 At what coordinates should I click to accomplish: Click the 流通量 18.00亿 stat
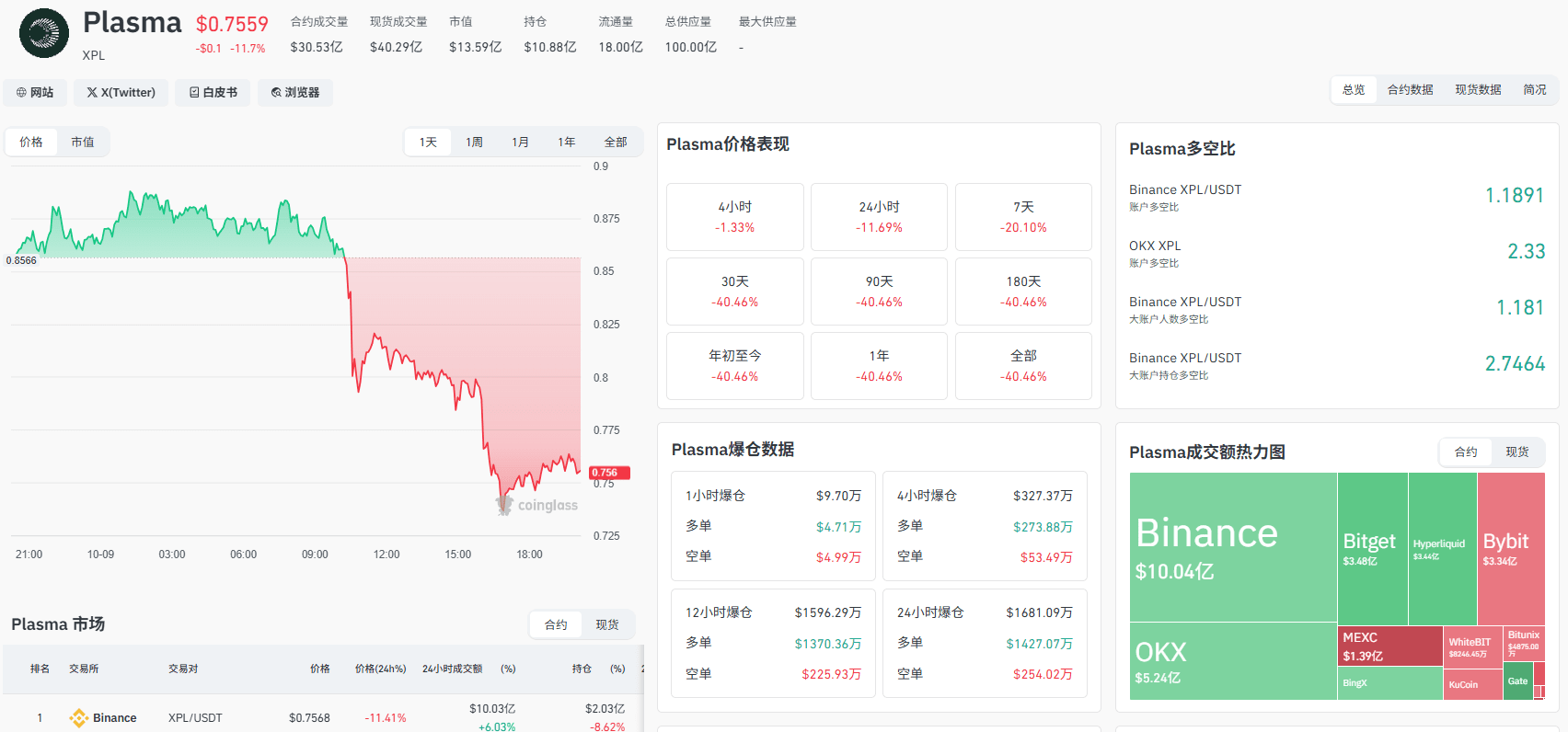[x=620, y=34]
